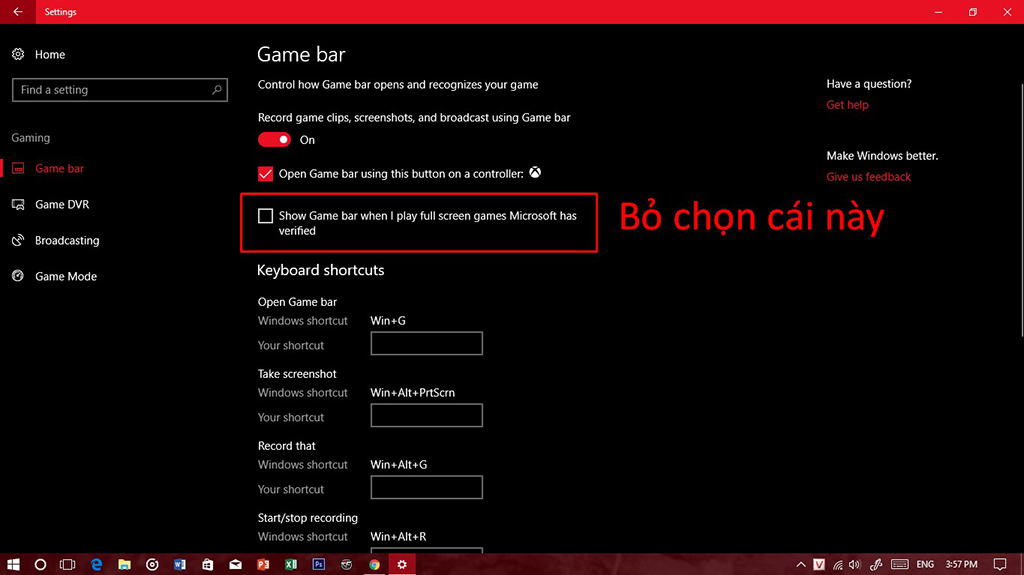Select Game DVR in the sidebar
Screen dimensions: 1024x575
point(62,204)
